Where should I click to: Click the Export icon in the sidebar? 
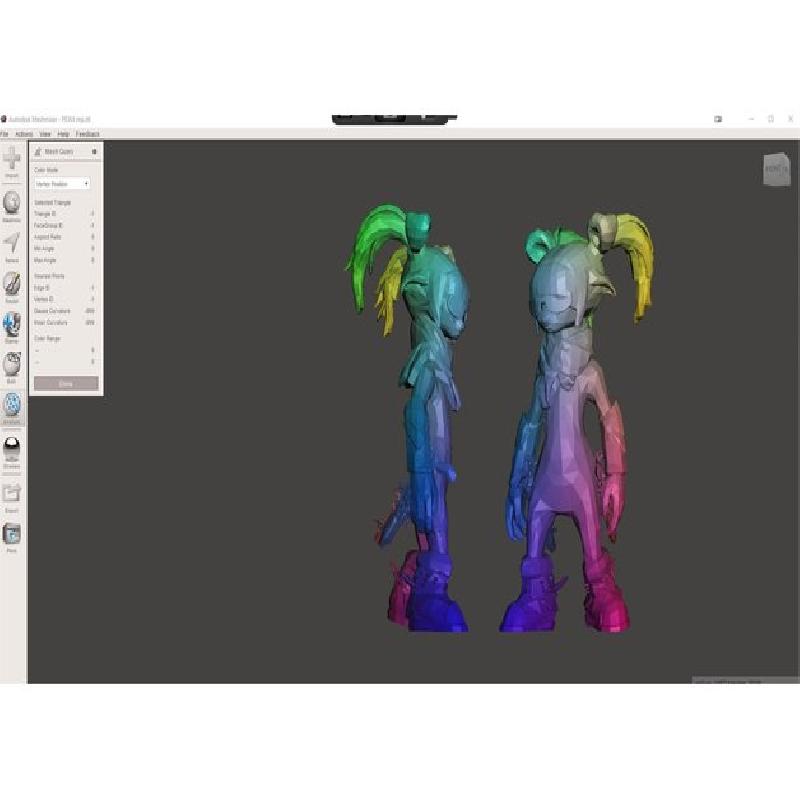12,493
